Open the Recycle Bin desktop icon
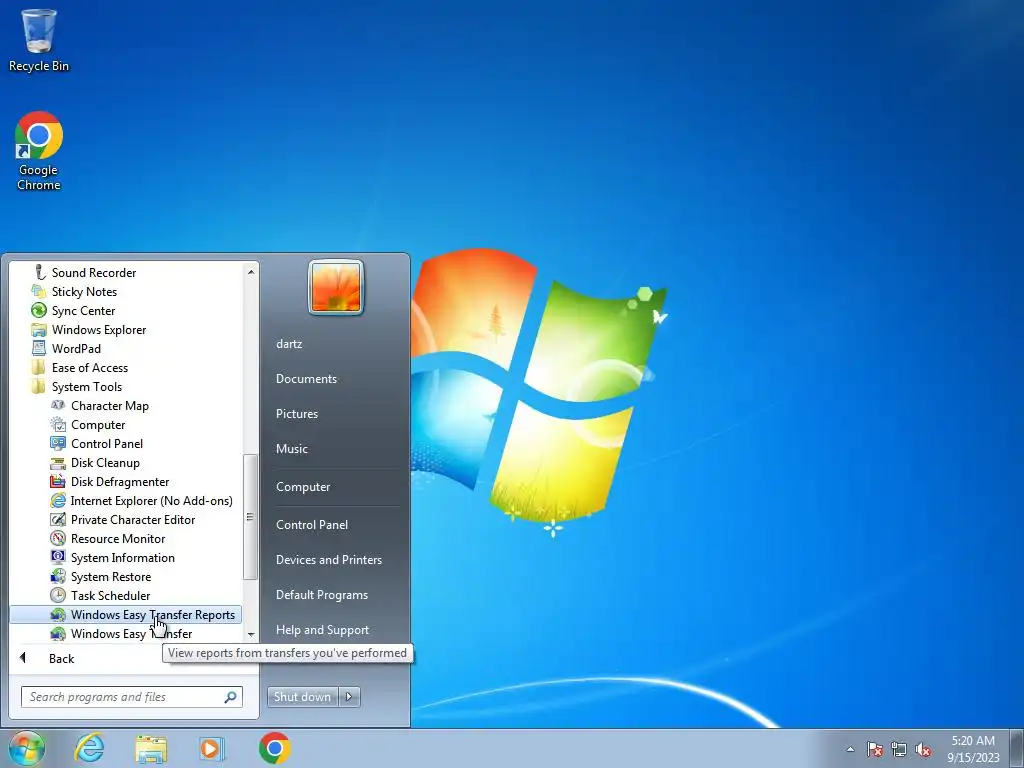The width and height of the screenshot is (1024, 768). (x=39, y=39)
